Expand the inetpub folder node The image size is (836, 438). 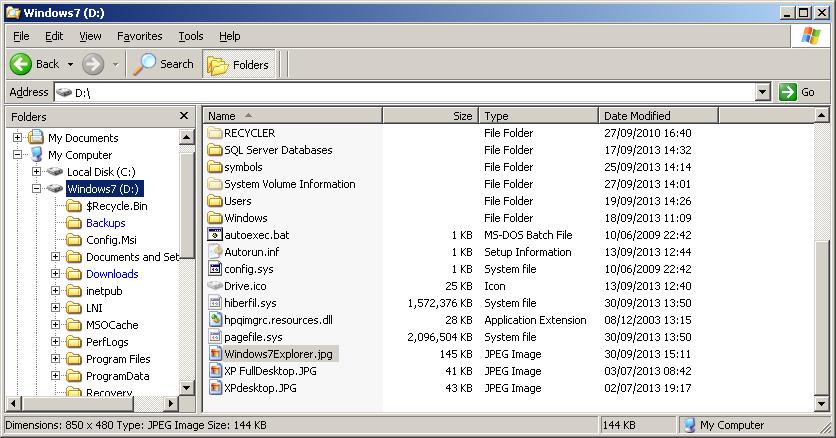55,290
